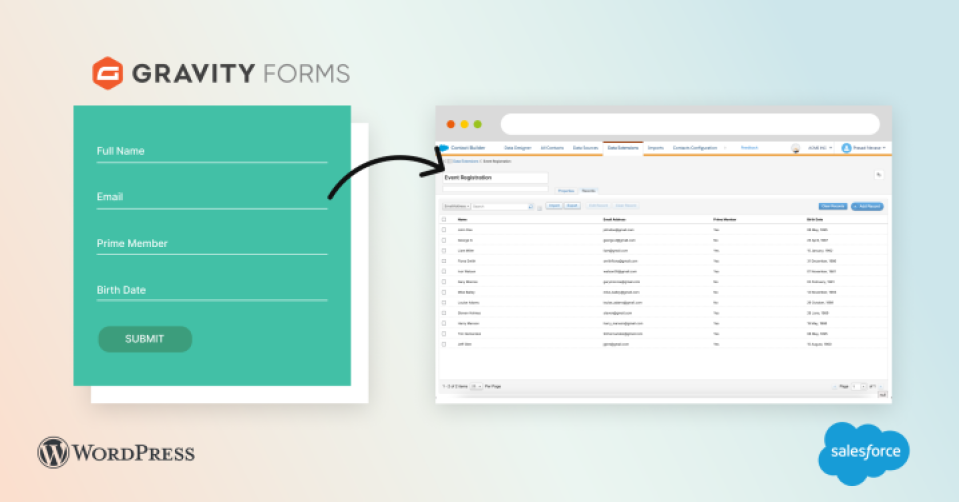Click the Page number stepper field
Viewport: 959px width, 502px height.
click(x=859, y=386)
